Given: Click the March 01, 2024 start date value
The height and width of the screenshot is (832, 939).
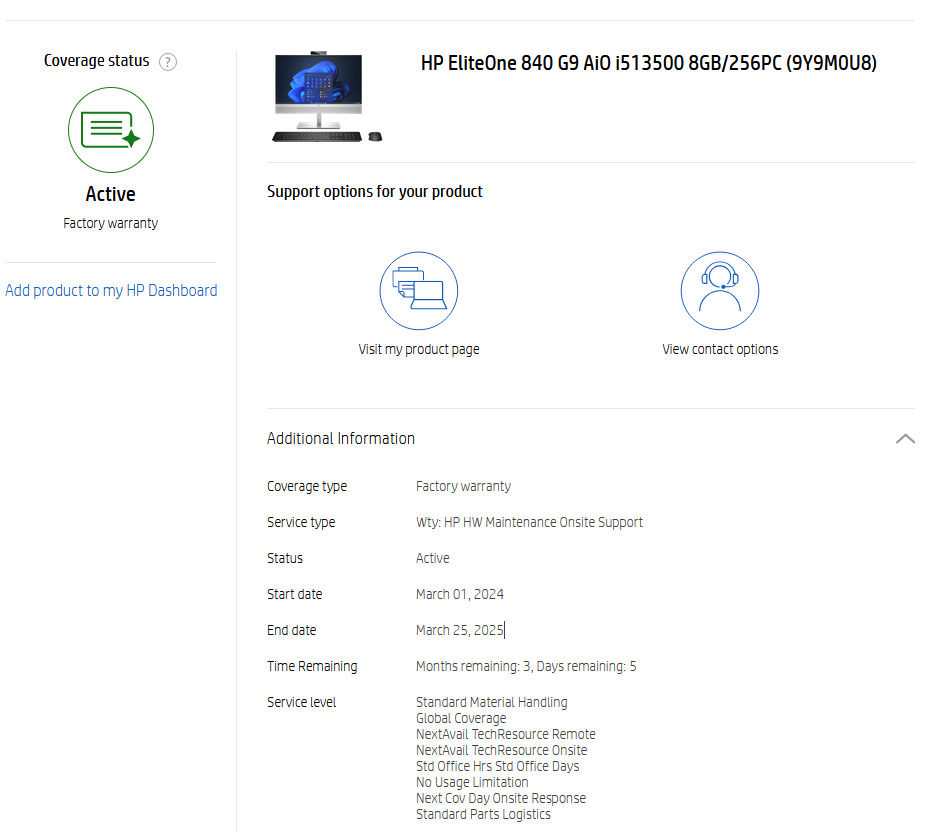Looking at the screenshot, I should (x=459, y=594).
